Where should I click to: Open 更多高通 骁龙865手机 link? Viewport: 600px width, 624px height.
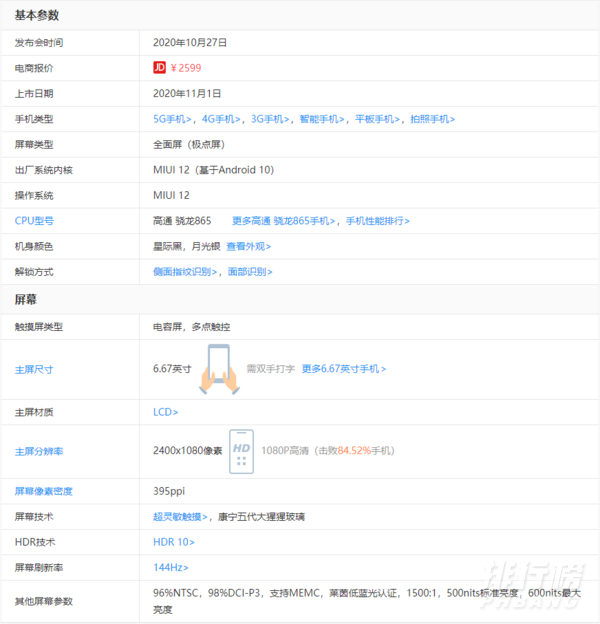(x=284, y=221)
